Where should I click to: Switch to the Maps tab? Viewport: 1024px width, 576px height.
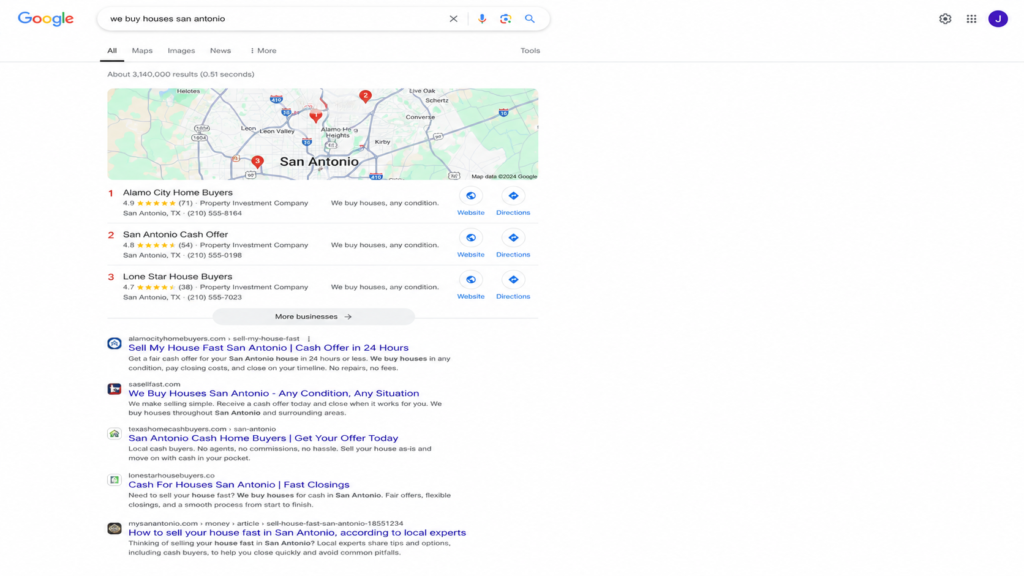(x=142, y=50)
